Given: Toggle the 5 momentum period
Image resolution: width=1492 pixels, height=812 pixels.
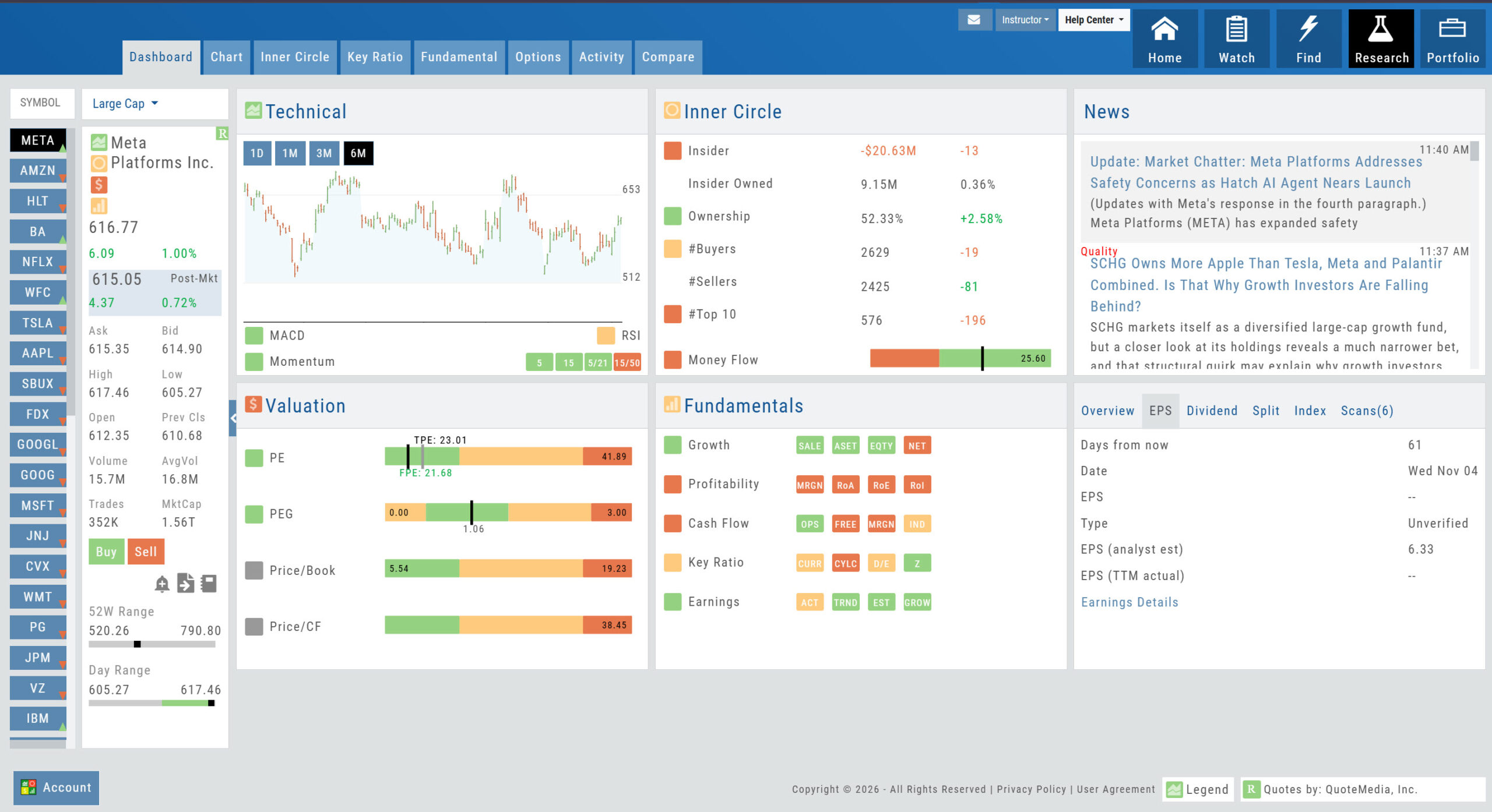Looking at the screenshot, I should pos(539,362).
